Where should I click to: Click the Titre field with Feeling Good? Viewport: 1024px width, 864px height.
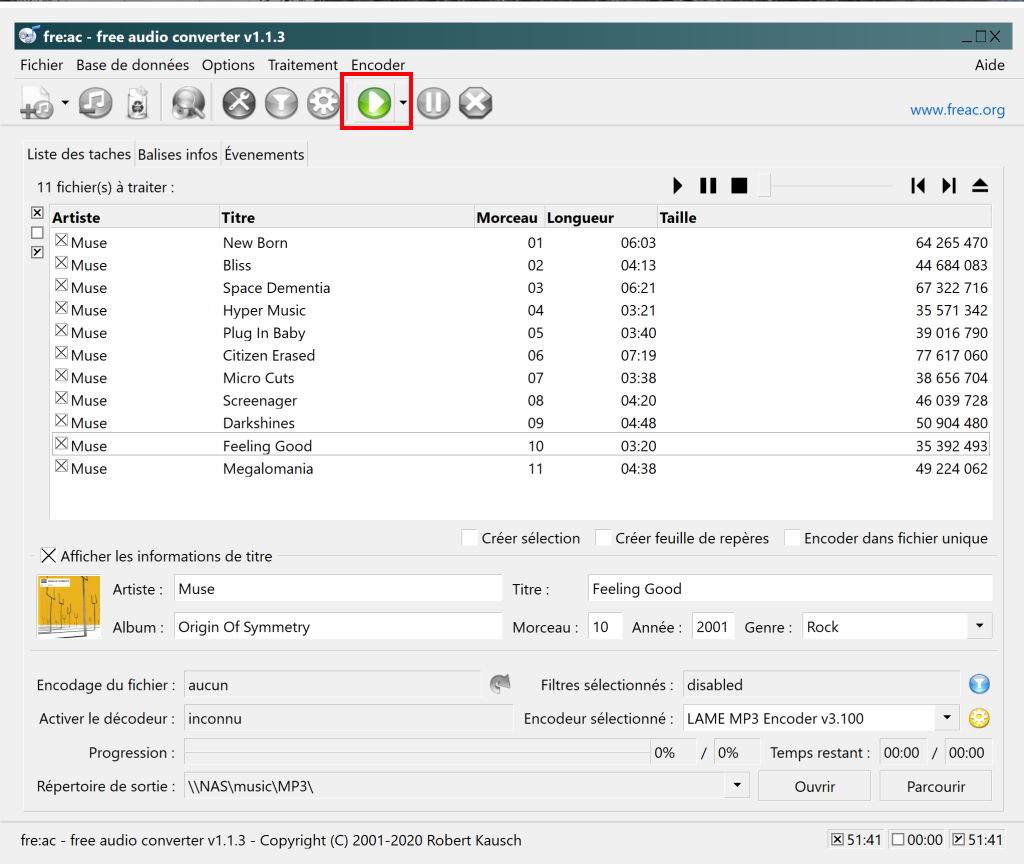pos(790,588)
